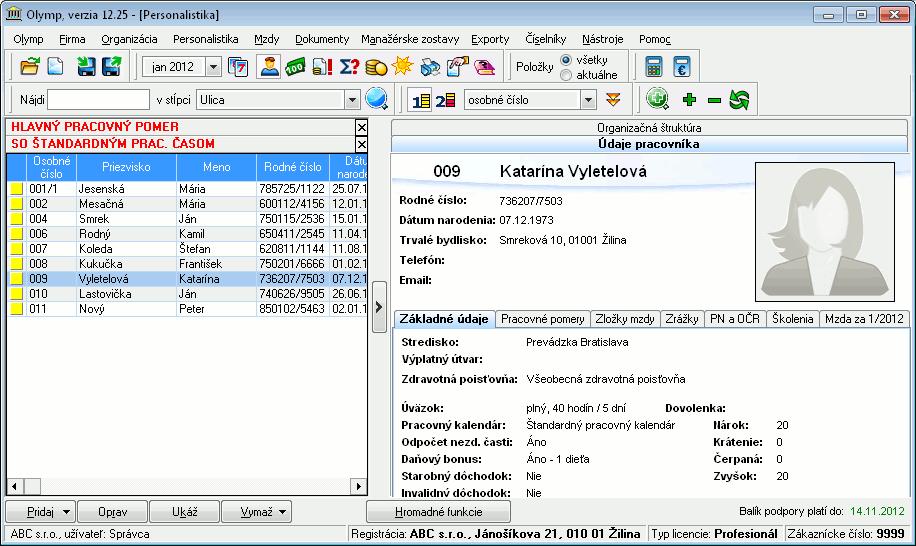Image resolution: width=916 pixels, height=546 pixels.
Task: Click the yellow marker of row 006 Rodný
Action: (x=17, y=234)
